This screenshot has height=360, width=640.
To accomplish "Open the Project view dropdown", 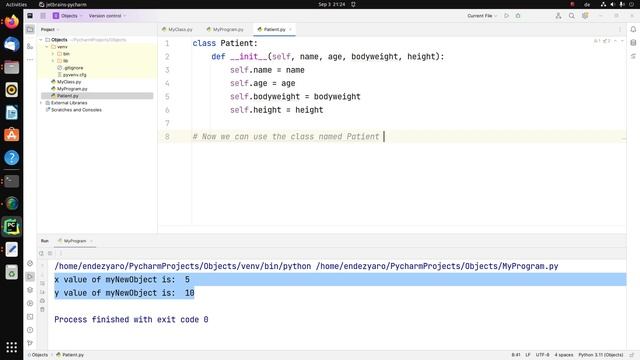I will point(50,29).
